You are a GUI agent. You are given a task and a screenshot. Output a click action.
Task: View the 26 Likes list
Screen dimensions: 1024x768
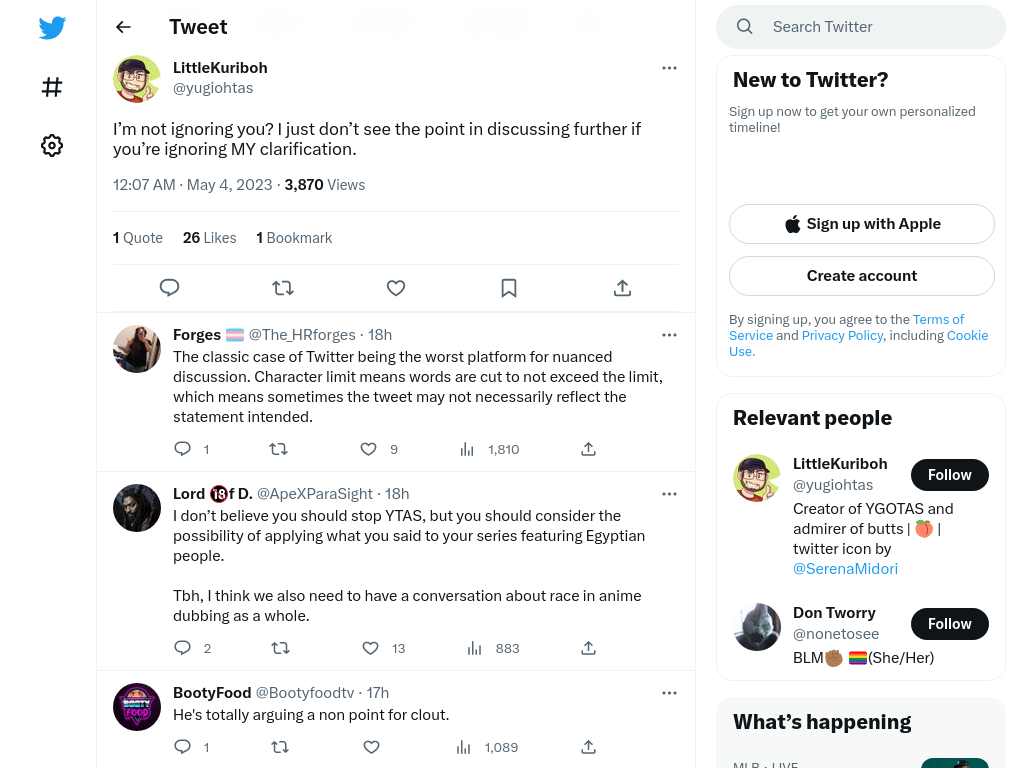210,238
